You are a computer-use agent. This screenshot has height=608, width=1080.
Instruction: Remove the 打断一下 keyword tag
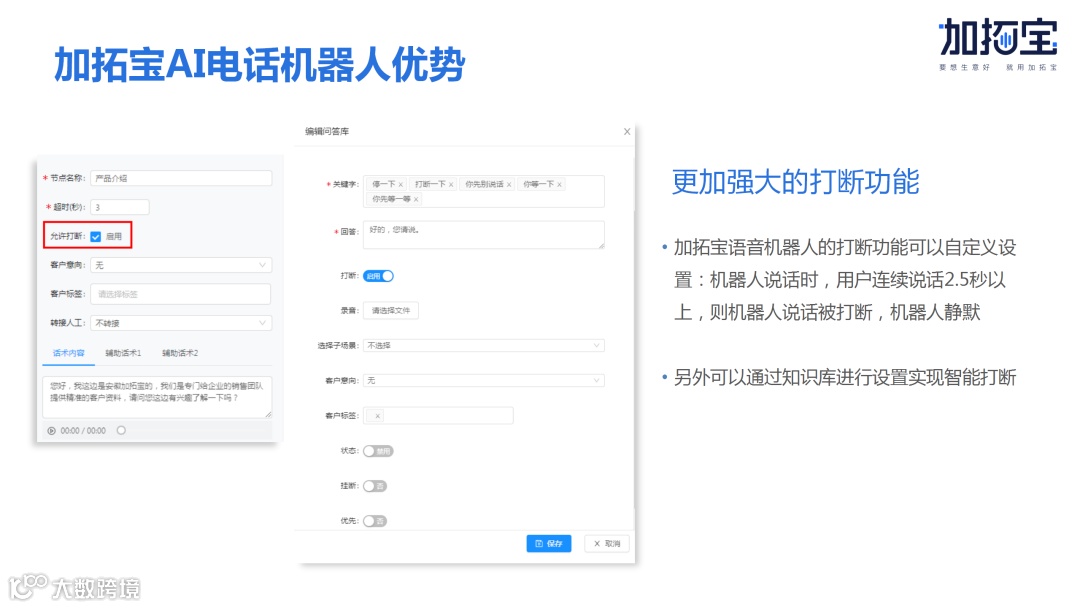tap(451, 185)
